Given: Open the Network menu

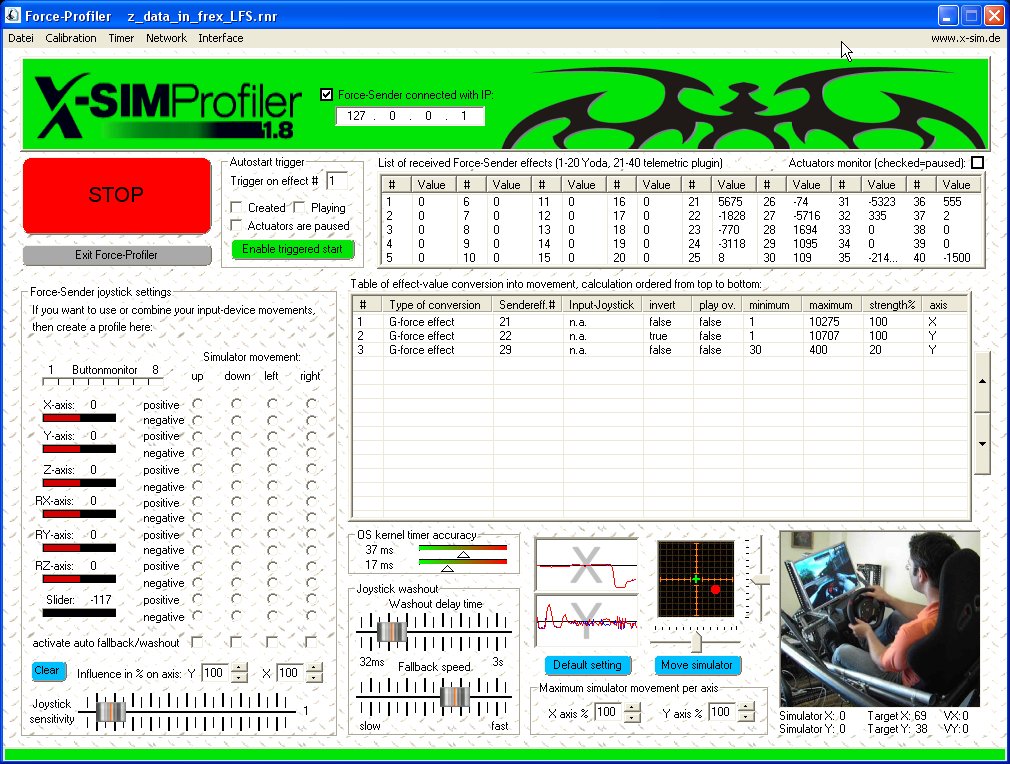Looking at the screenshot, I should pos(166,38).
